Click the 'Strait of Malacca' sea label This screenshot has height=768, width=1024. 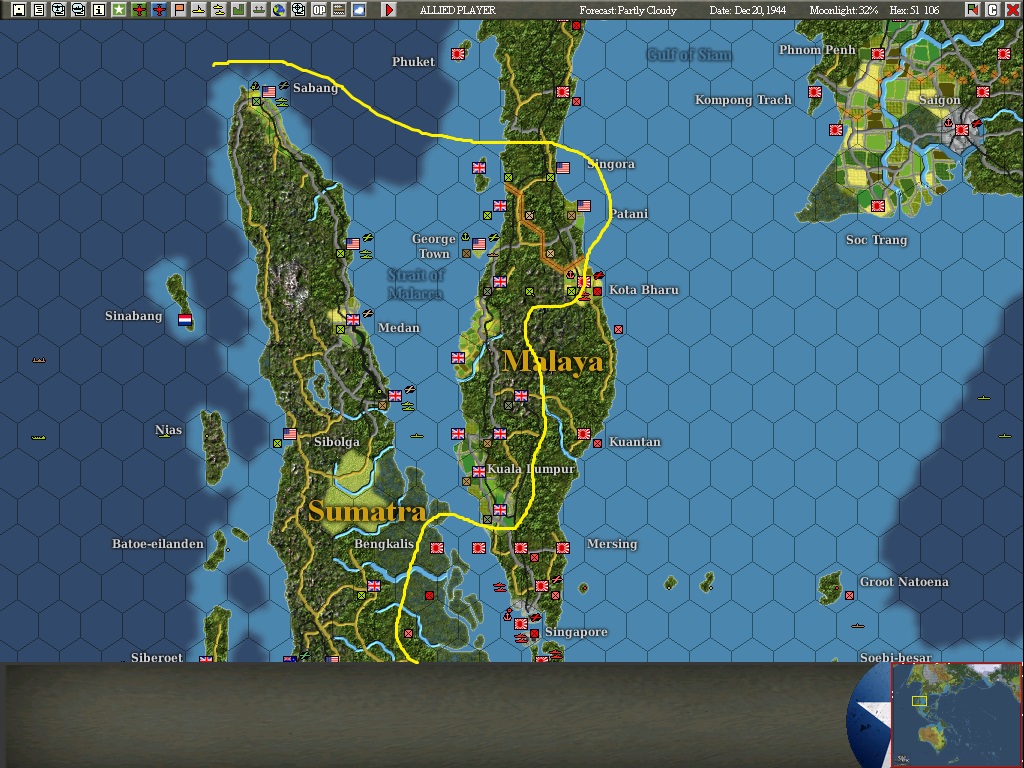click(416, 284)
